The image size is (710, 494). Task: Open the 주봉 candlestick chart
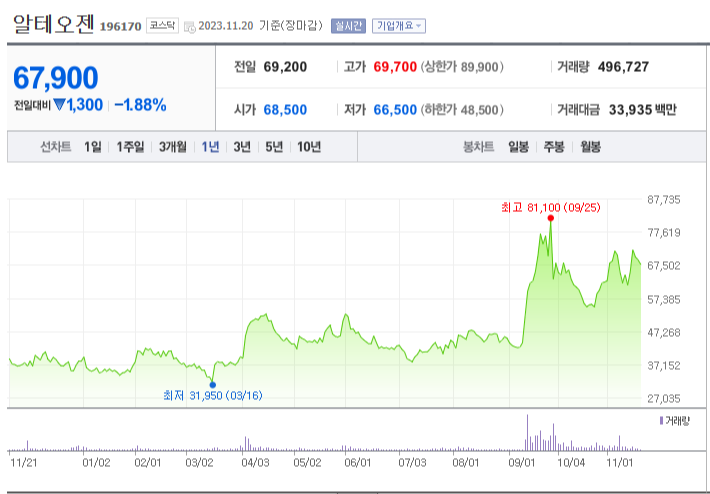pyautogui.click(x=554, y=147)
